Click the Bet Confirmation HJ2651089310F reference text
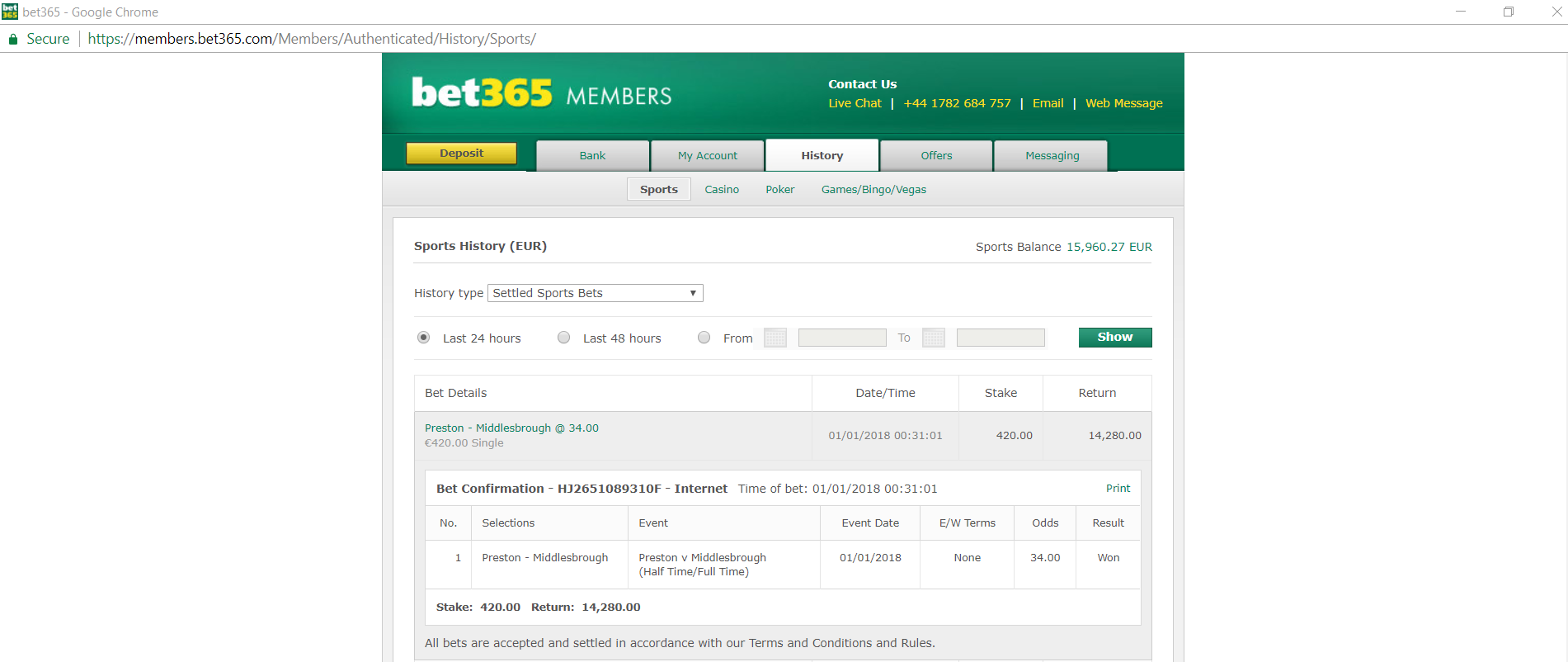Screen dimensions: 1568x662 pyautogui.click(x=582, y=489)
